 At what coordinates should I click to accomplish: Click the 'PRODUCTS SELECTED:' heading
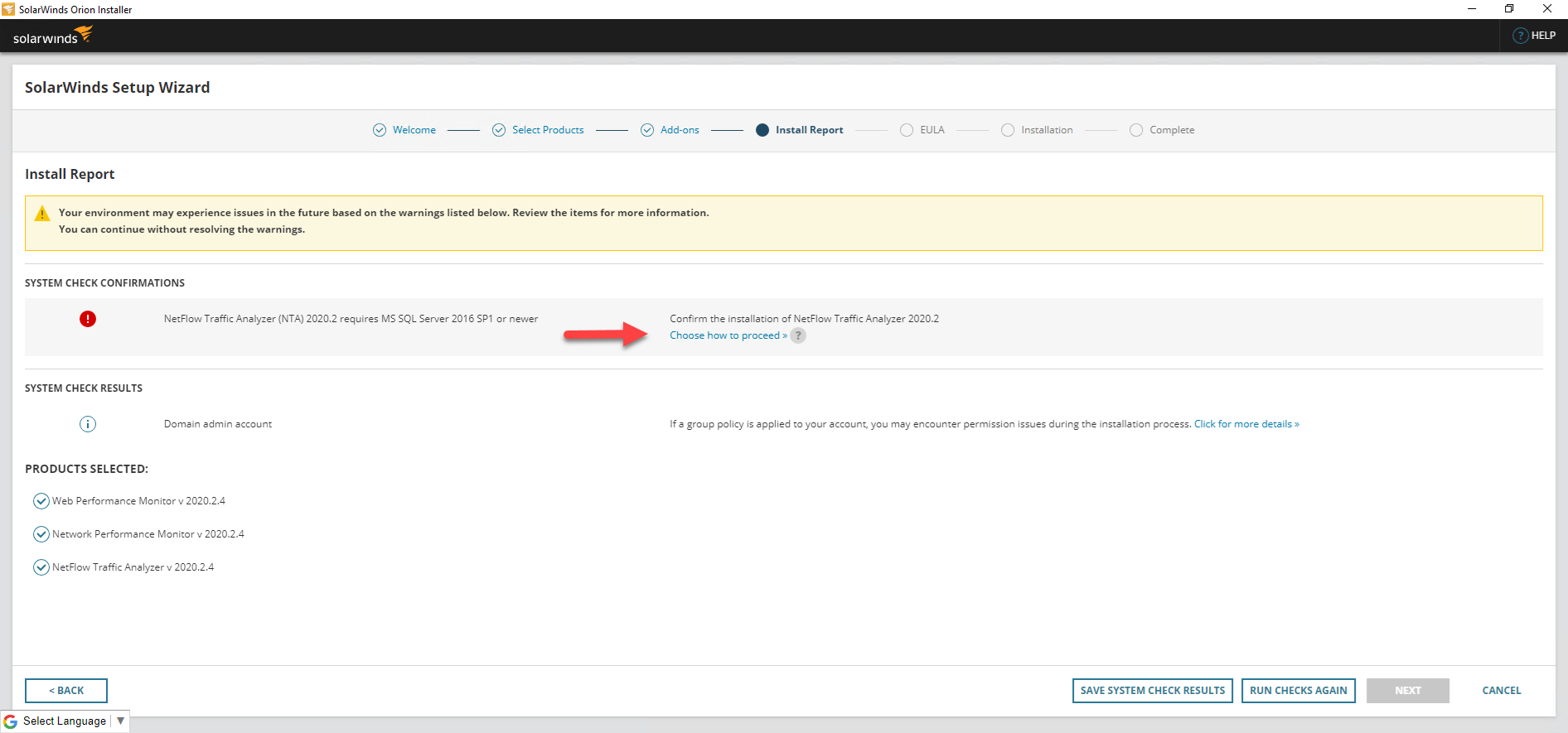coord(87,469)
